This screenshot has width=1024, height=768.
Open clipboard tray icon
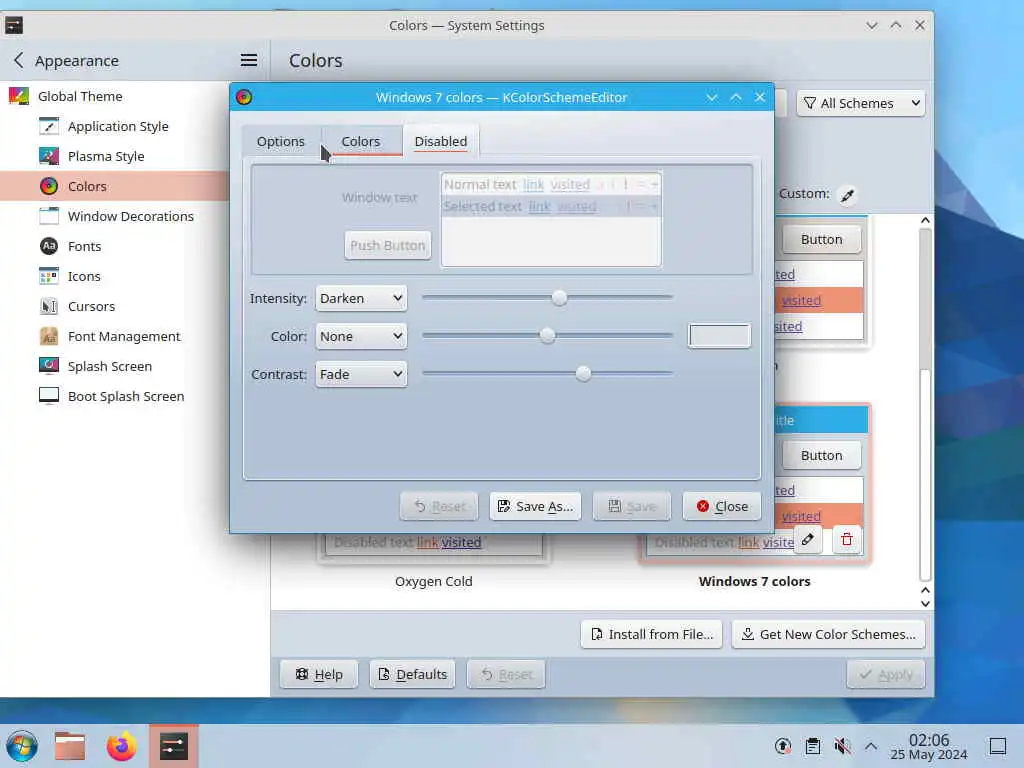coord(813,746)
